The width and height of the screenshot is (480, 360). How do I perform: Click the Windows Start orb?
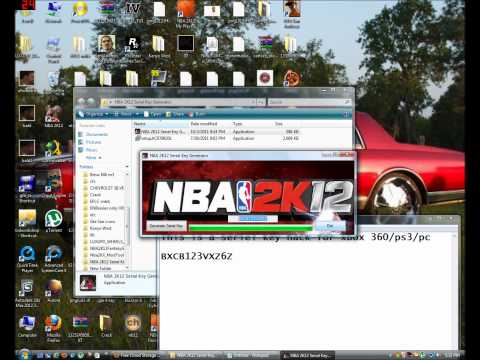click(x=24, y=354)
